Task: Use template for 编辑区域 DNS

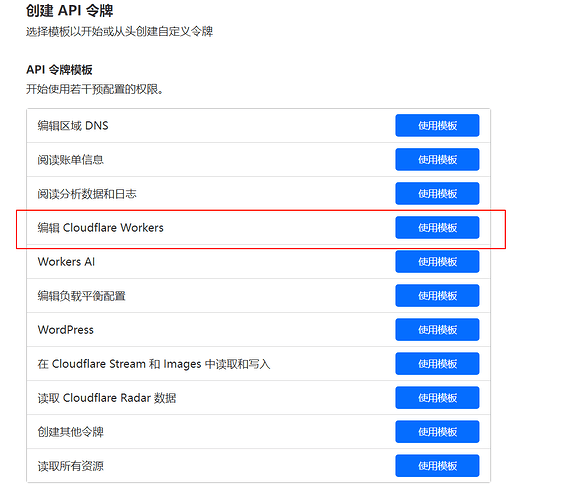Action: tap(437, 125)
